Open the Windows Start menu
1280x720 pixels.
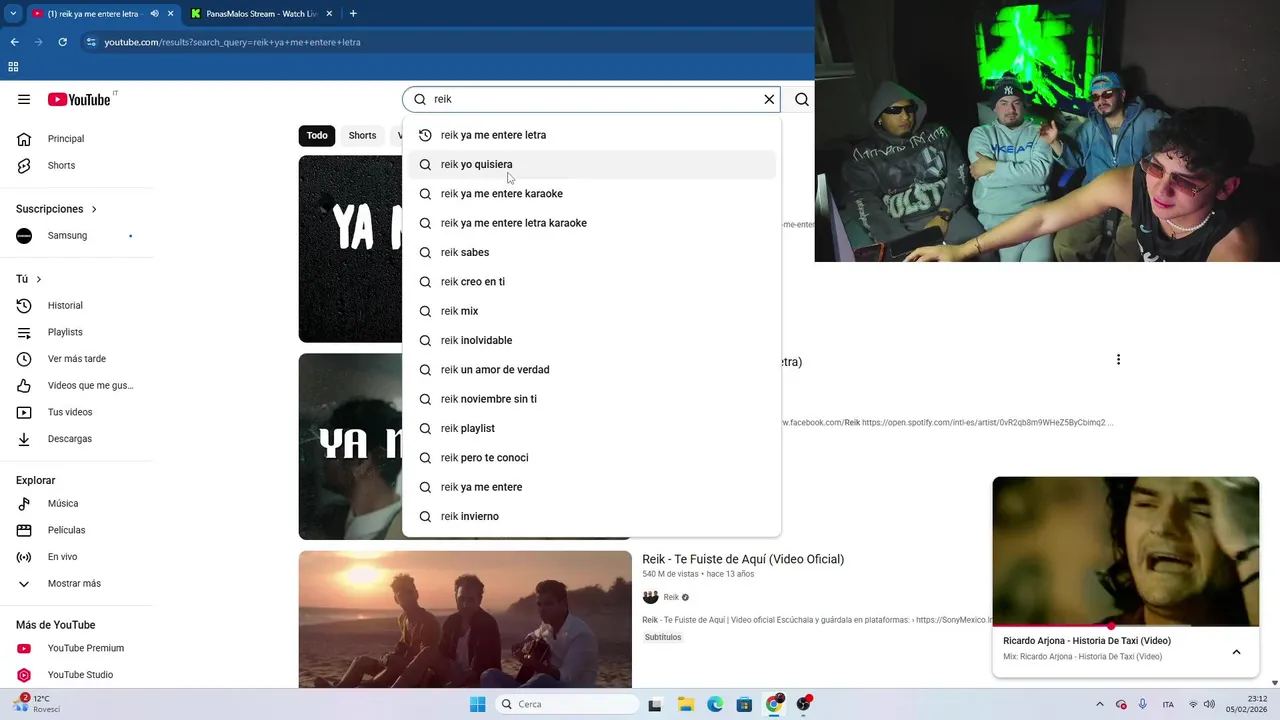click(477, 704)
